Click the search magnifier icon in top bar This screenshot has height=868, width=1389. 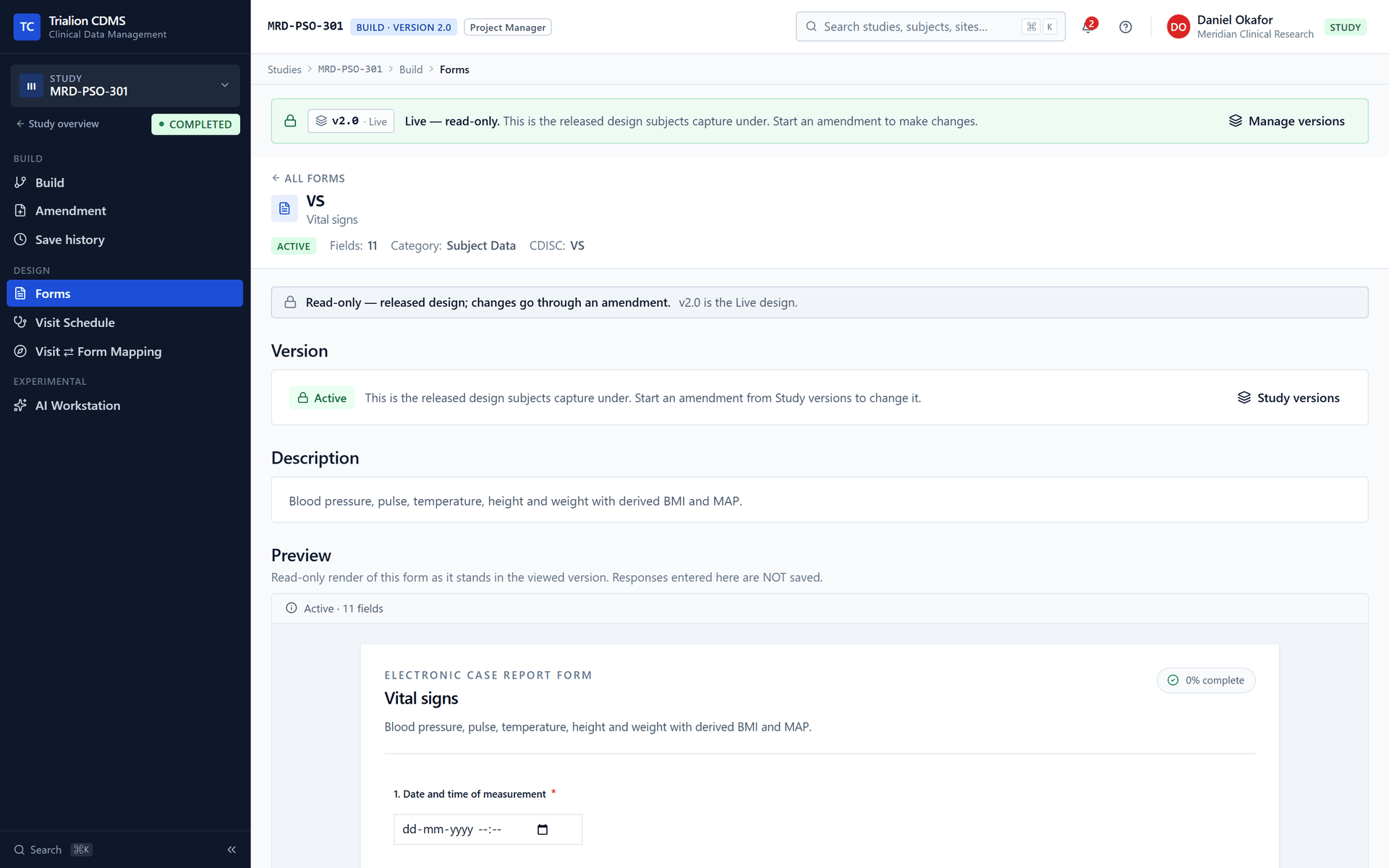811,27
